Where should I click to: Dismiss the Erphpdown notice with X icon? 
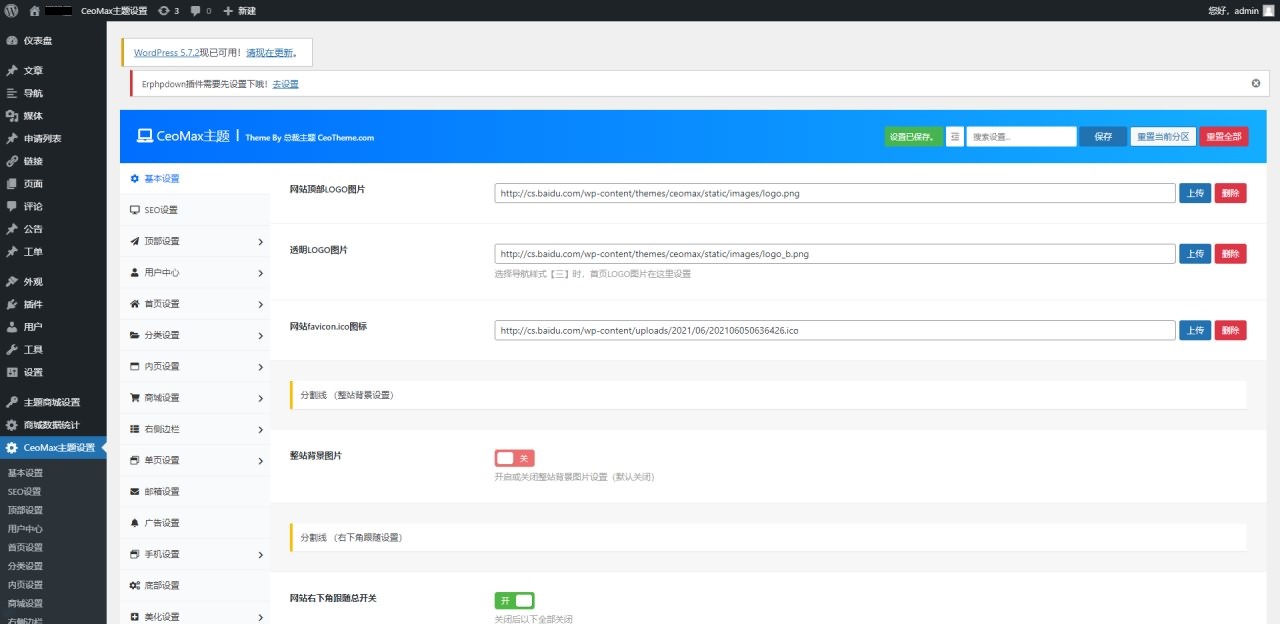point(1256,83)
